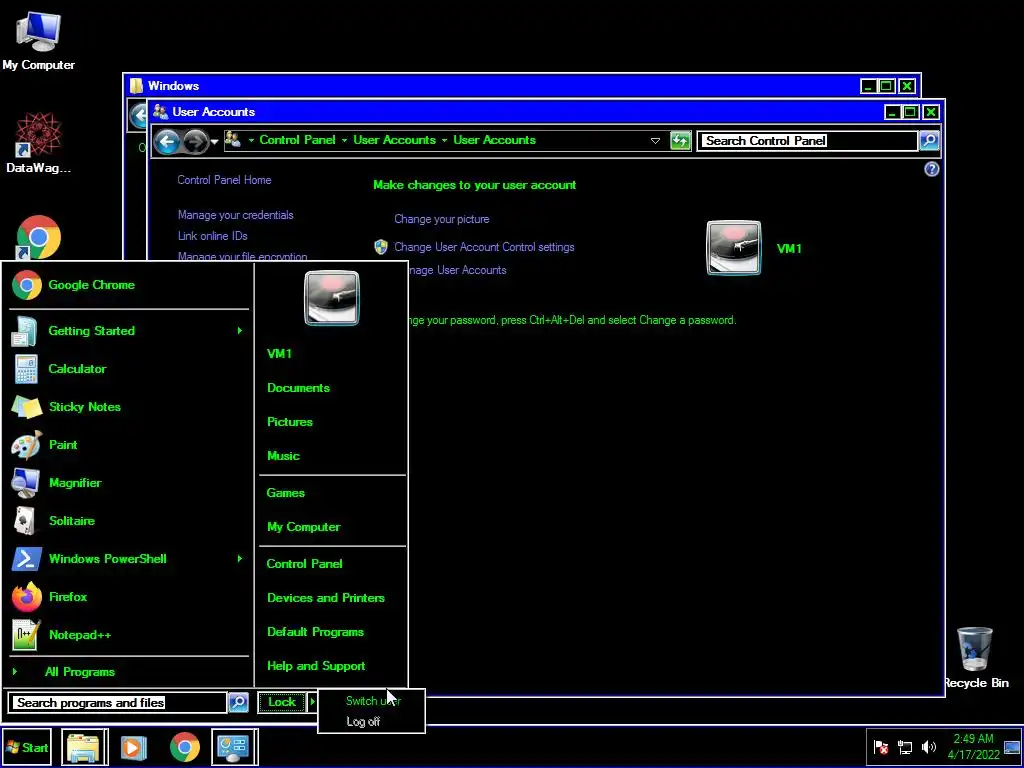Open Games from the Start menu

pyautogui.click(x=285, y=493)
